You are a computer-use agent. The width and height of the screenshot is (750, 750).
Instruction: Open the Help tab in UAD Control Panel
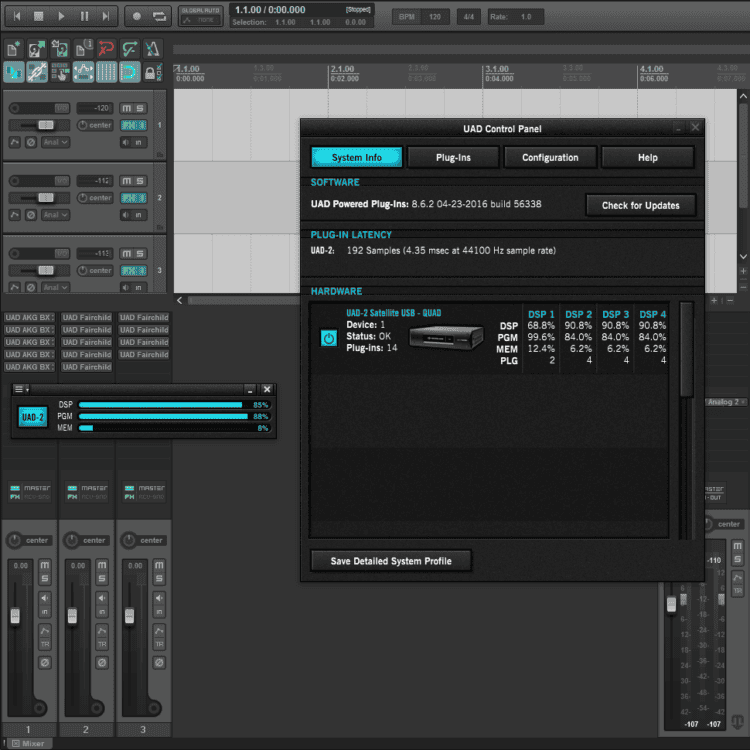tap(647, 157)
